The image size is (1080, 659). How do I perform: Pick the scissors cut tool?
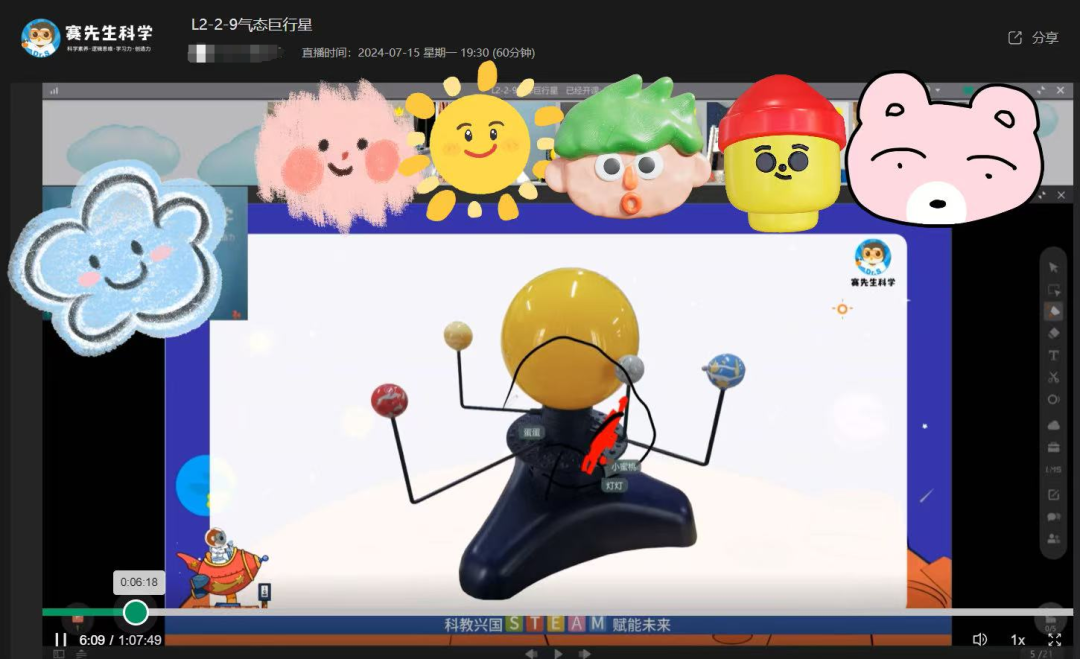pos(1053,377)
